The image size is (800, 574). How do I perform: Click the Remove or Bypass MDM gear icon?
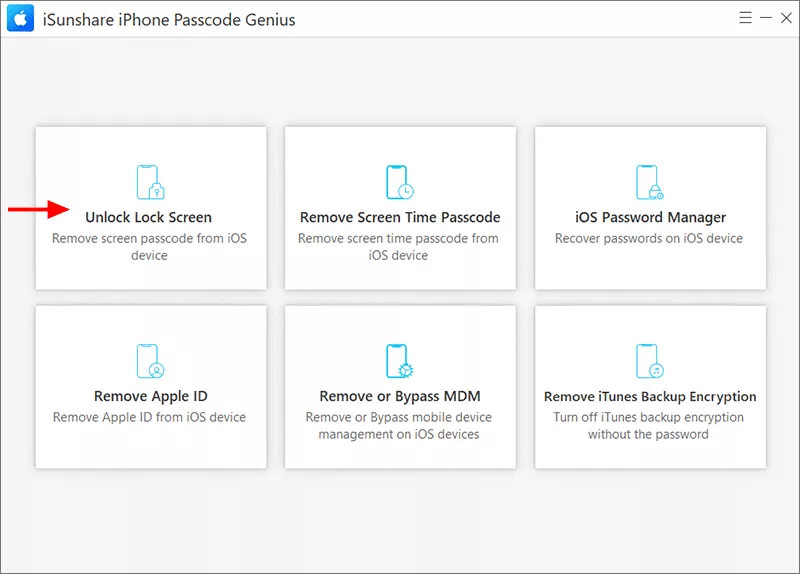coord(399,361)
